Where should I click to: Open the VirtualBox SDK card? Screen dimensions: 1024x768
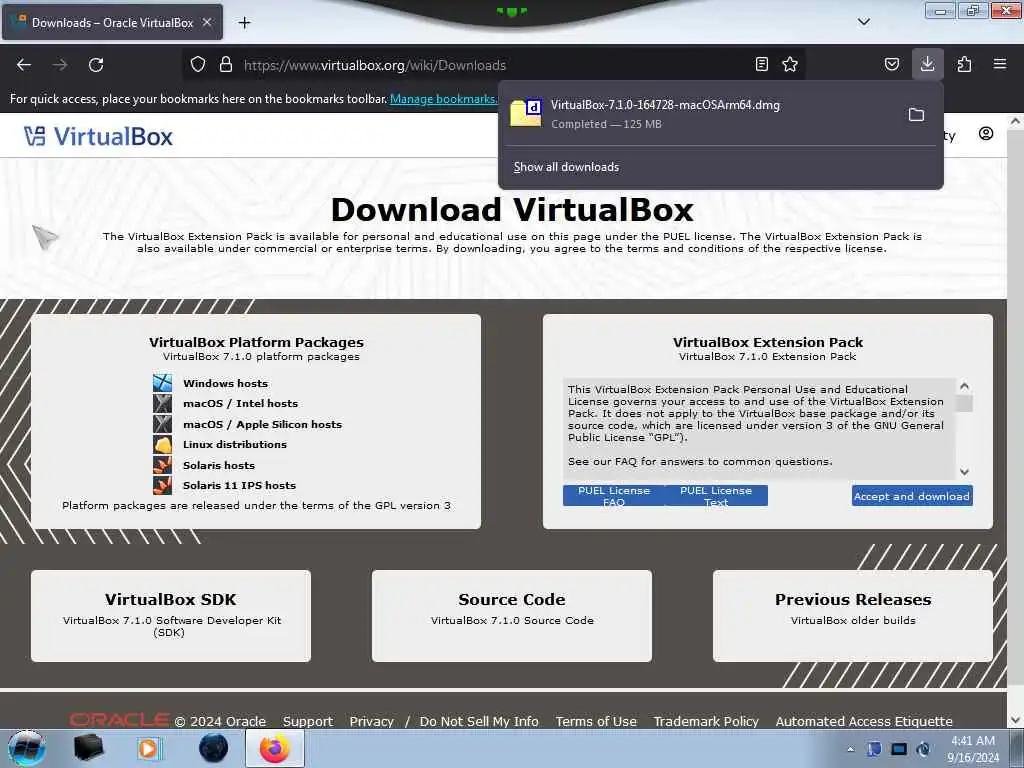point(171,616)
